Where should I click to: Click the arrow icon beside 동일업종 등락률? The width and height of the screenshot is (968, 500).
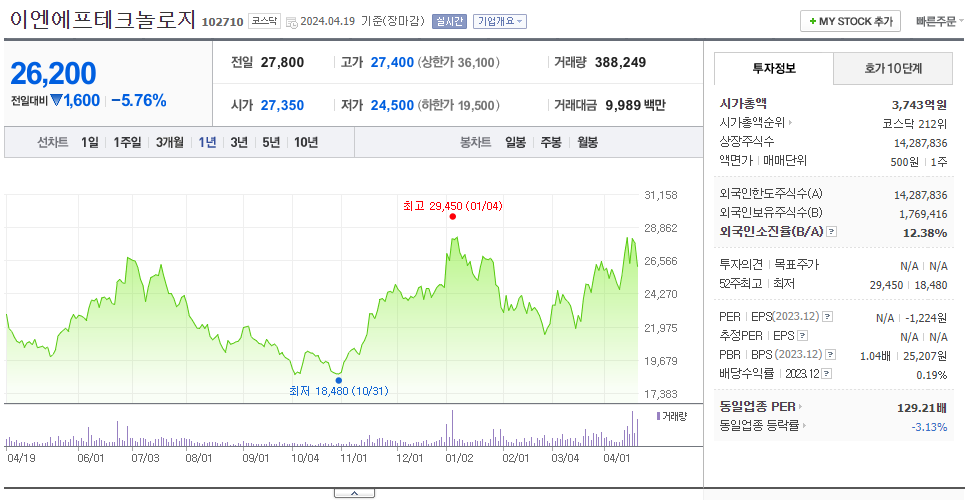point(805,425)
